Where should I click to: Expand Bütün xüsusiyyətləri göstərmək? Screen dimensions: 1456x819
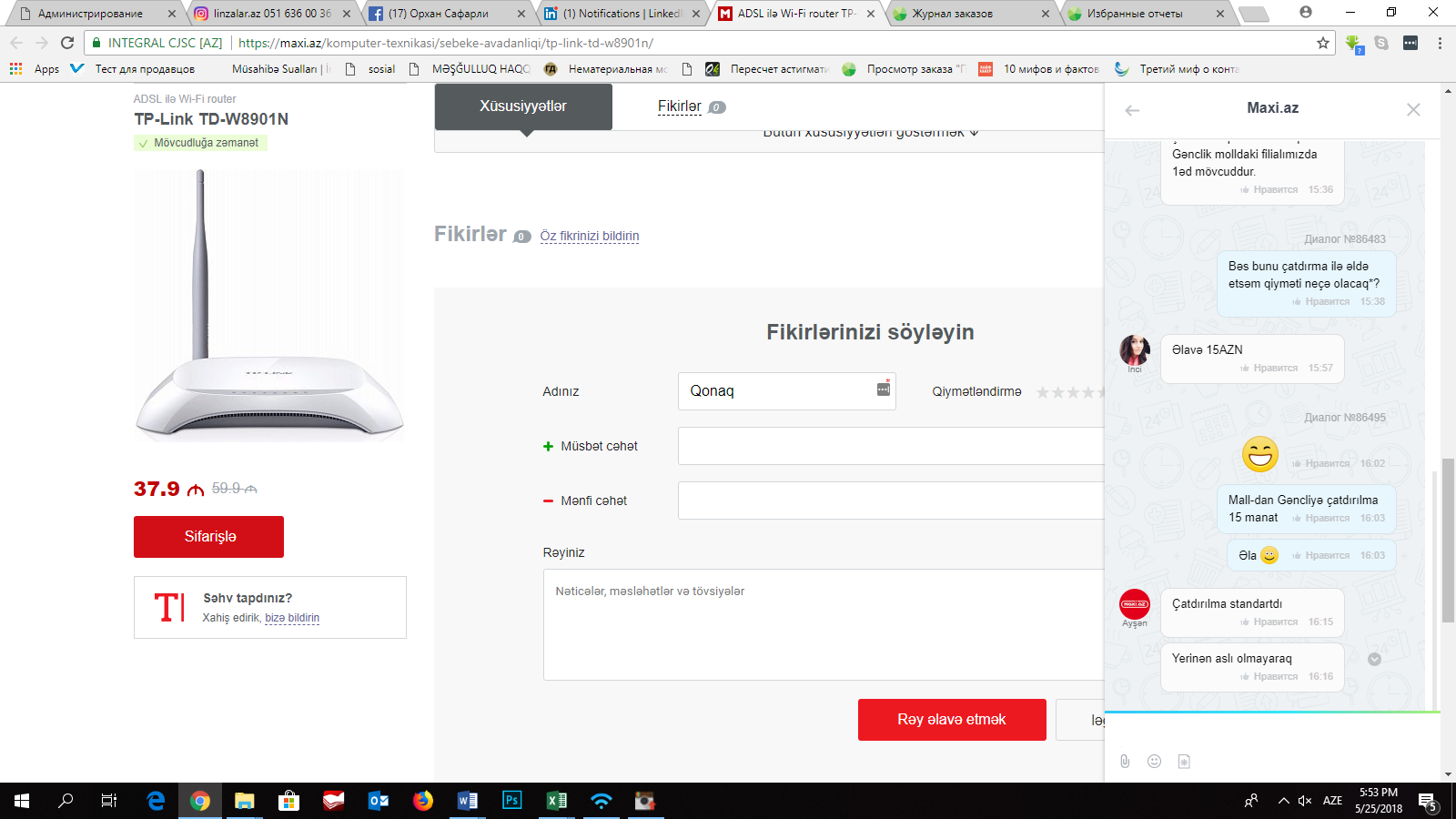tap(870, 133)
